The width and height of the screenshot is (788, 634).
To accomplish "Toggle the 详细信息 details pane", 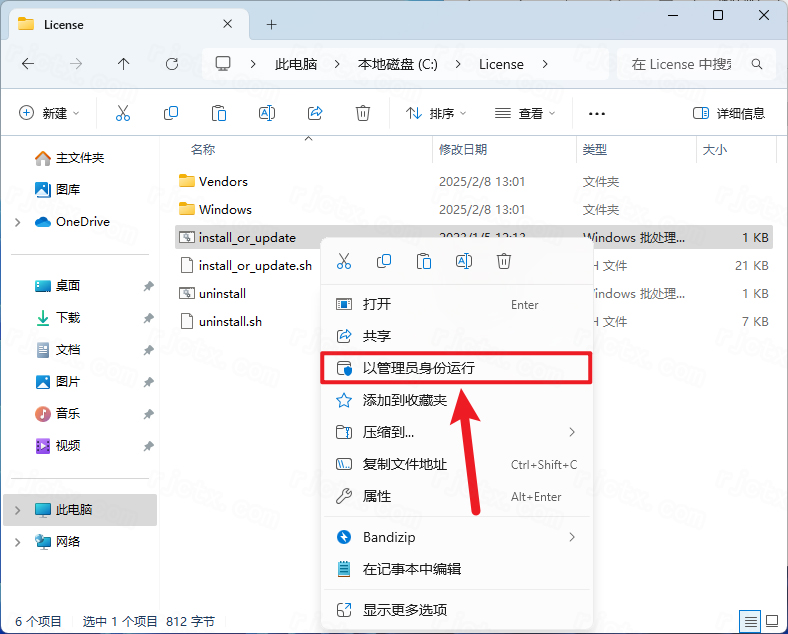I will (x=729, y=114).
